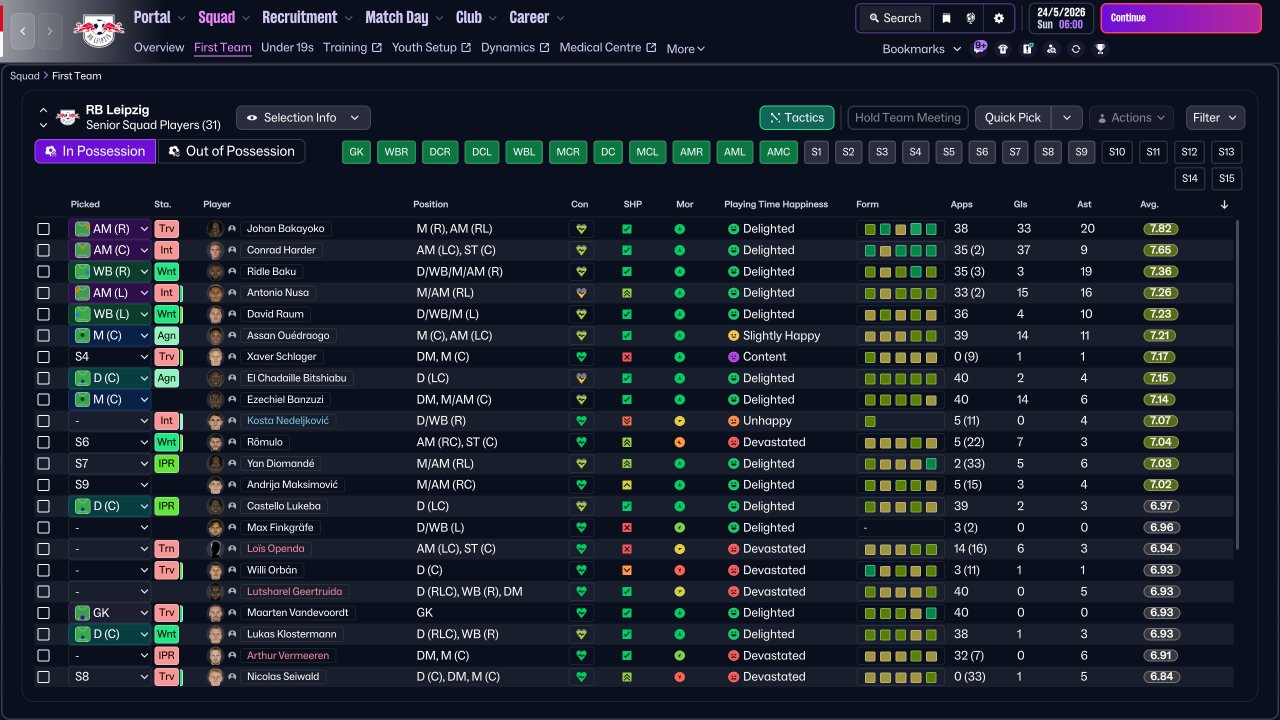Viewport: 1280px width, 720px height.
Task: Click Xaver Schlager's content face icon
Action: [x=733, y=357]
